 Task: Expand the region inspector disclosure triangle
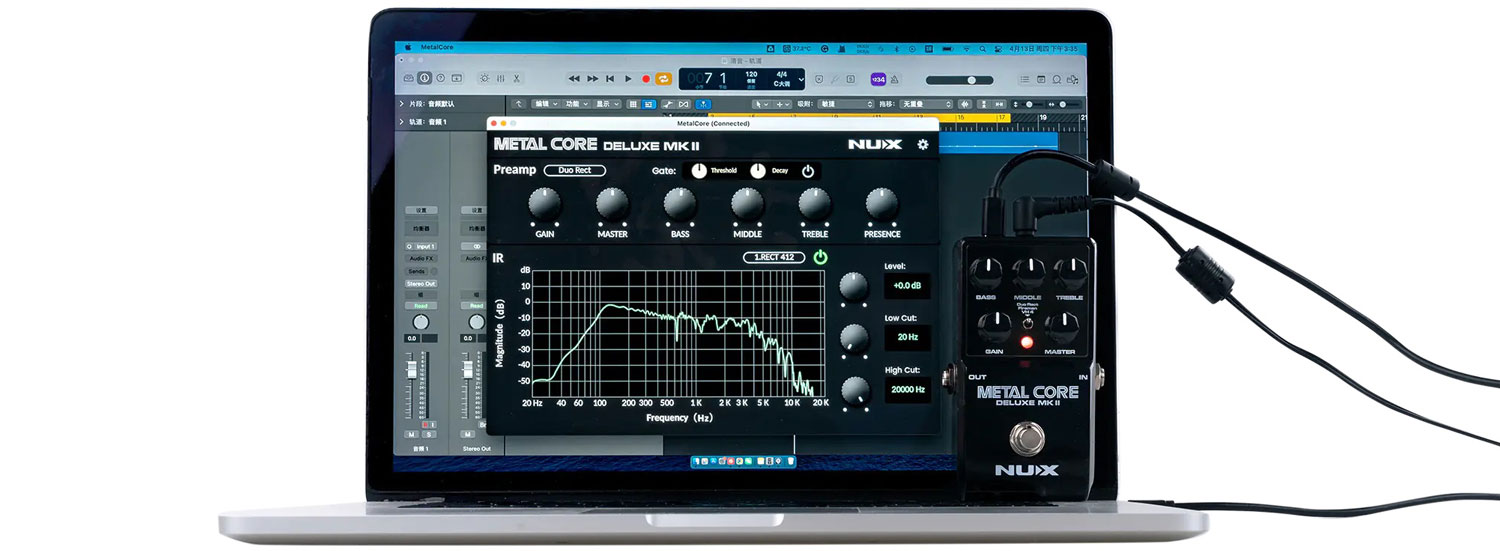(402, 103)
